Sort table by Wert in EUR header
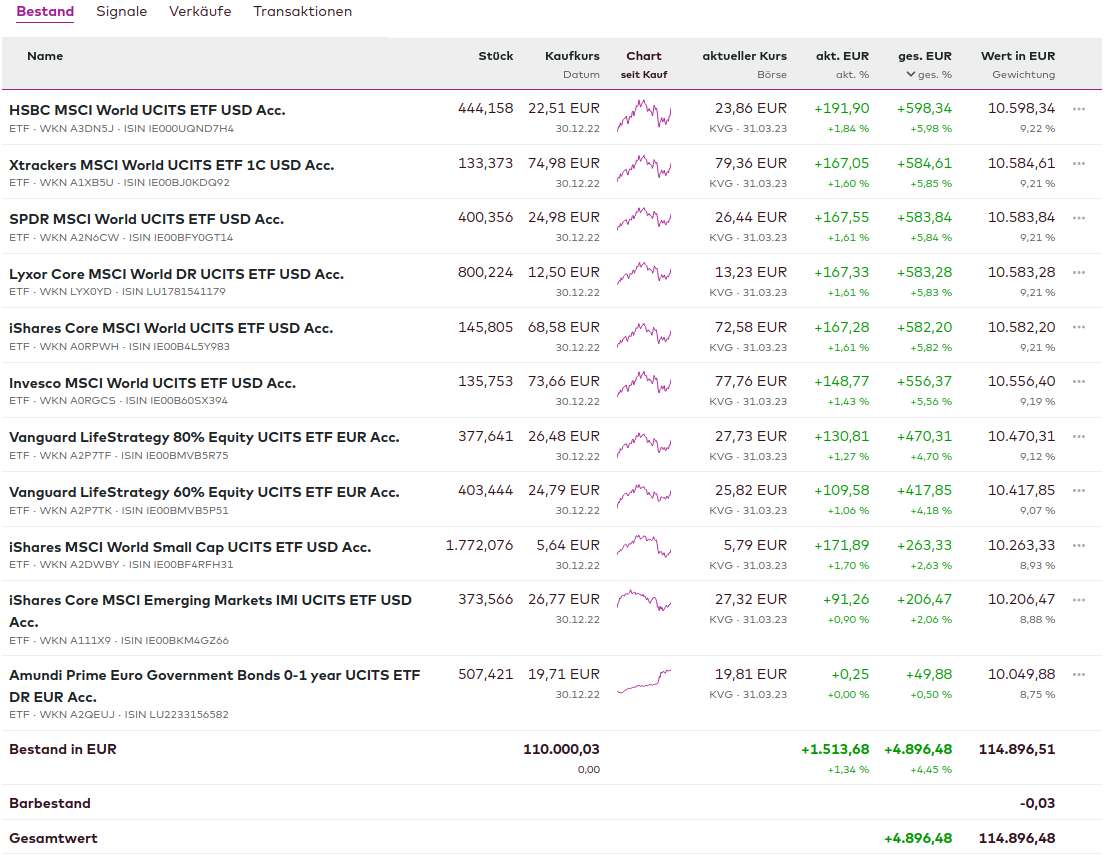The image size is (1109, 865). click(x=1017, y=56)
